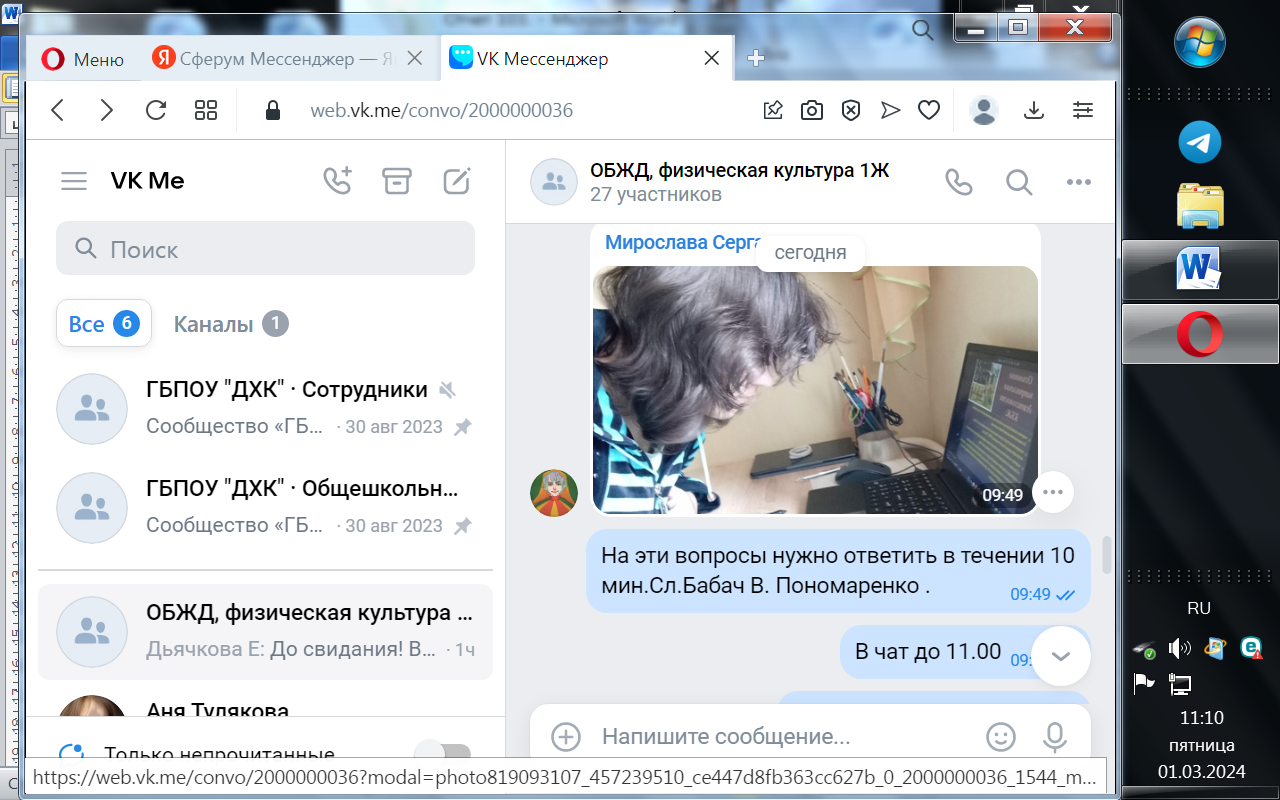This screenshot has width=1280, height=800.
Task: Record a voice message with microphone icon
Action: 1054,737
